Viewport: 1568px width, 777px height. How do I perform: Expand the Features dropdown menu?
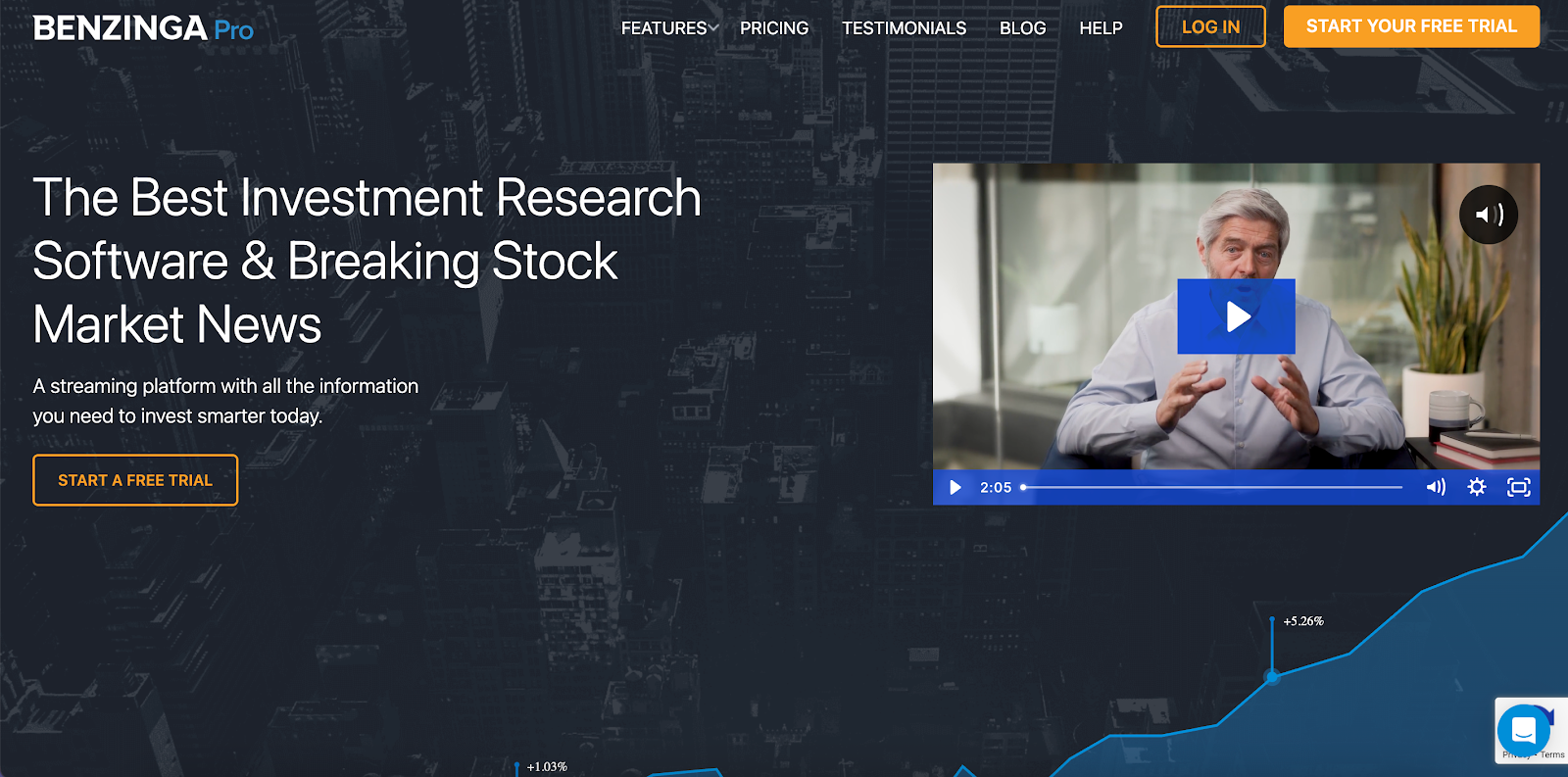[669, 28]
